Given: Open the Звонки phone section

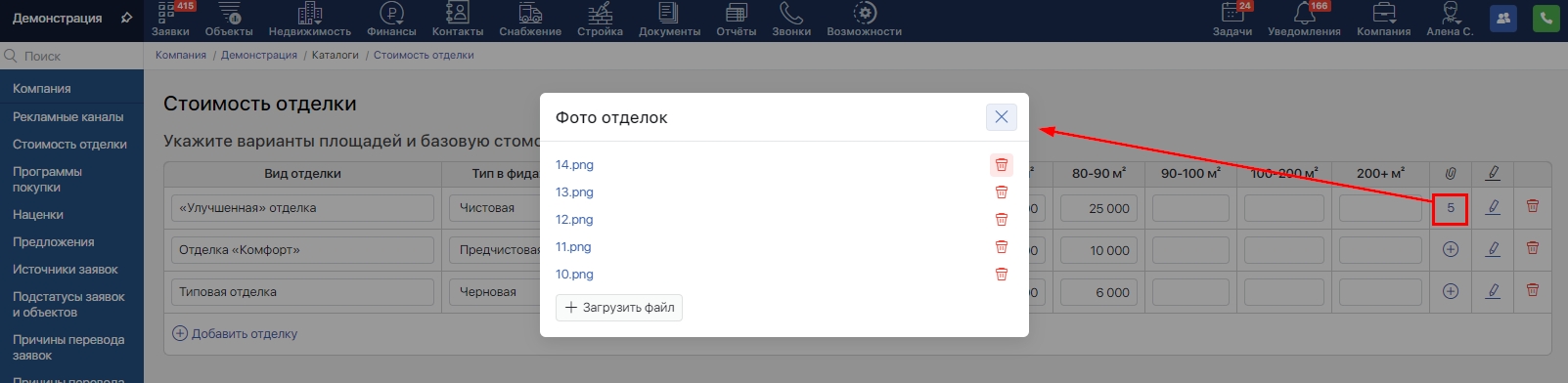Looking at the screenshot, I should click(790, 20).
